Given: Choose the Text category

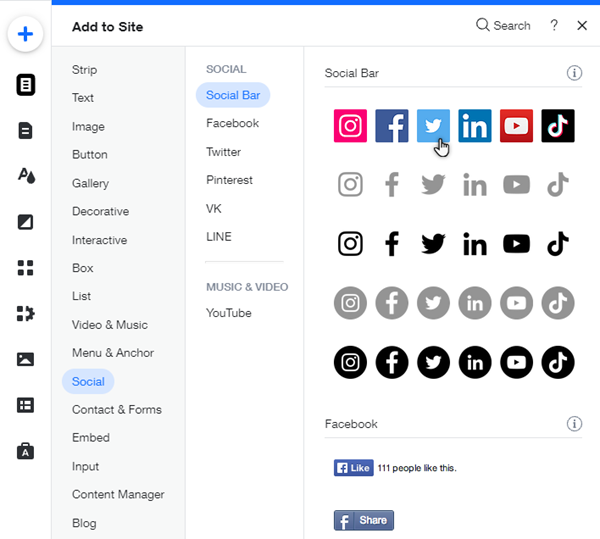Looking at the screenshot, I should (83, 98).
